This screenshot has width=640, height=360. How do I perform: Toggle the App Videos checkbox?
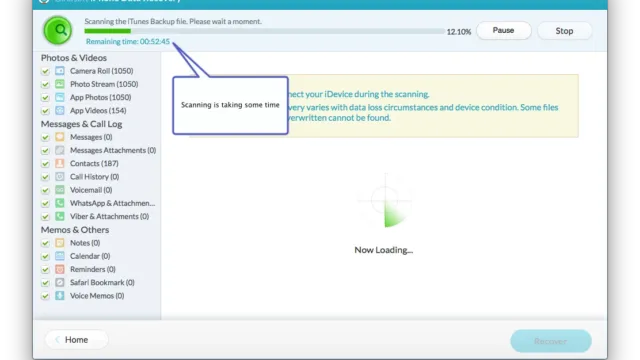tap(45, 111)
